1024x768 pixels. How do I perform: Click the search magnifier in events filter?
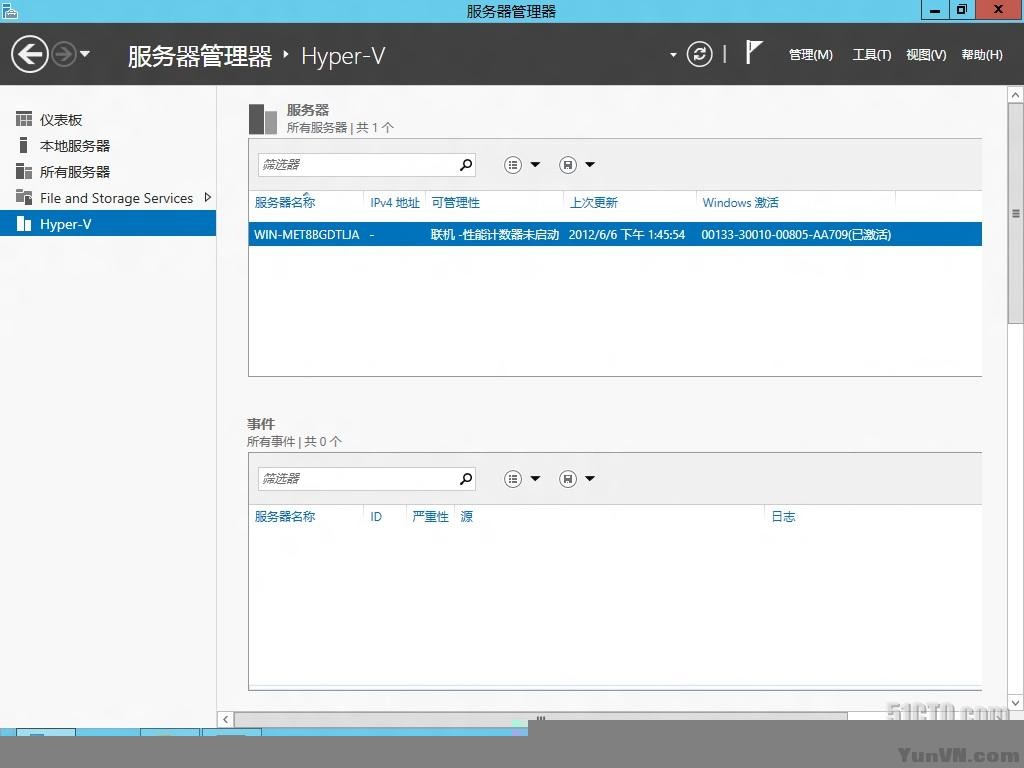coord(466,479)
